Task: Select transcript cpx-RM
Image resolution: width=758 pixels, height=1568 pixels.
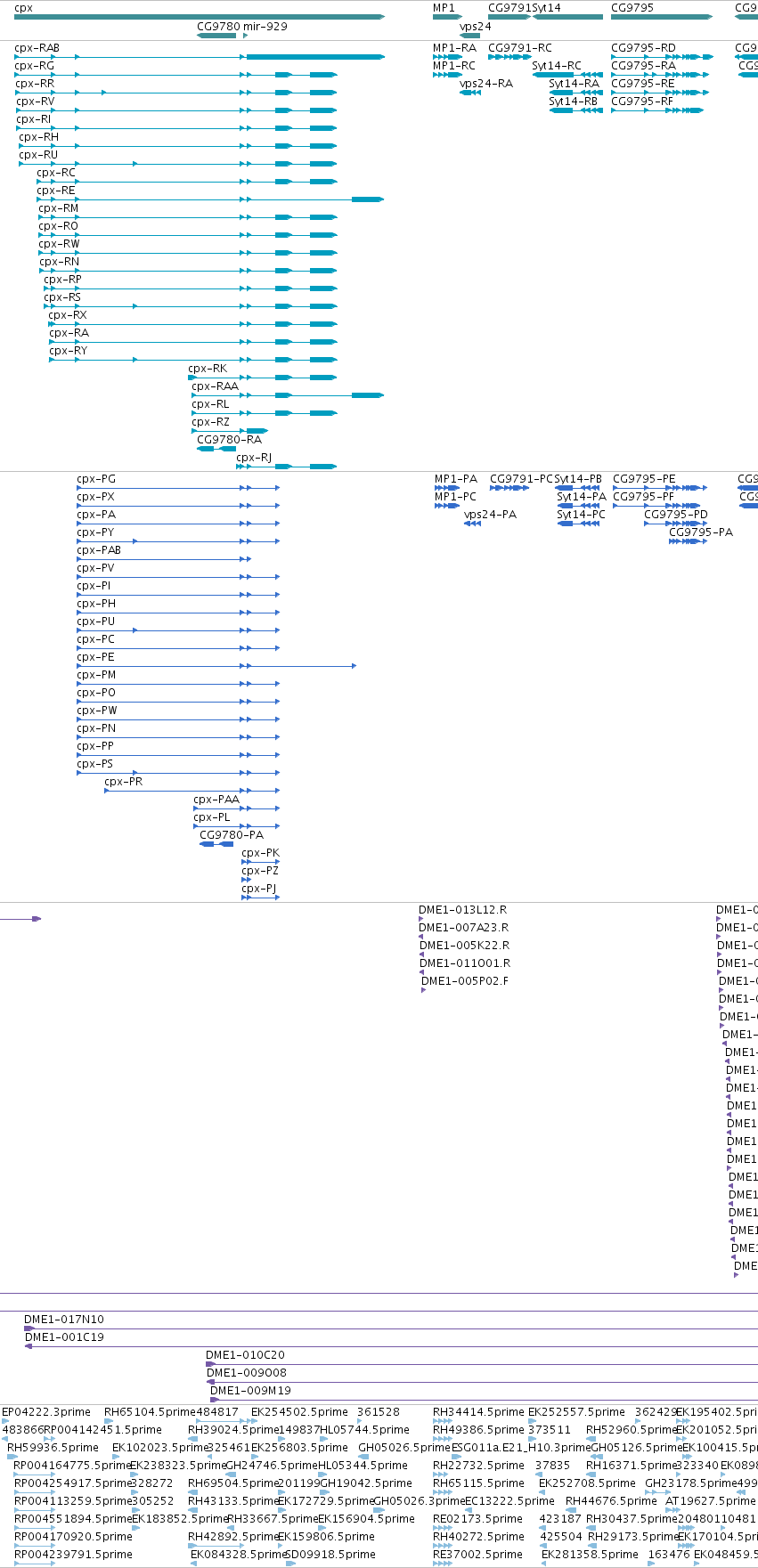Action: click(58, 208)
